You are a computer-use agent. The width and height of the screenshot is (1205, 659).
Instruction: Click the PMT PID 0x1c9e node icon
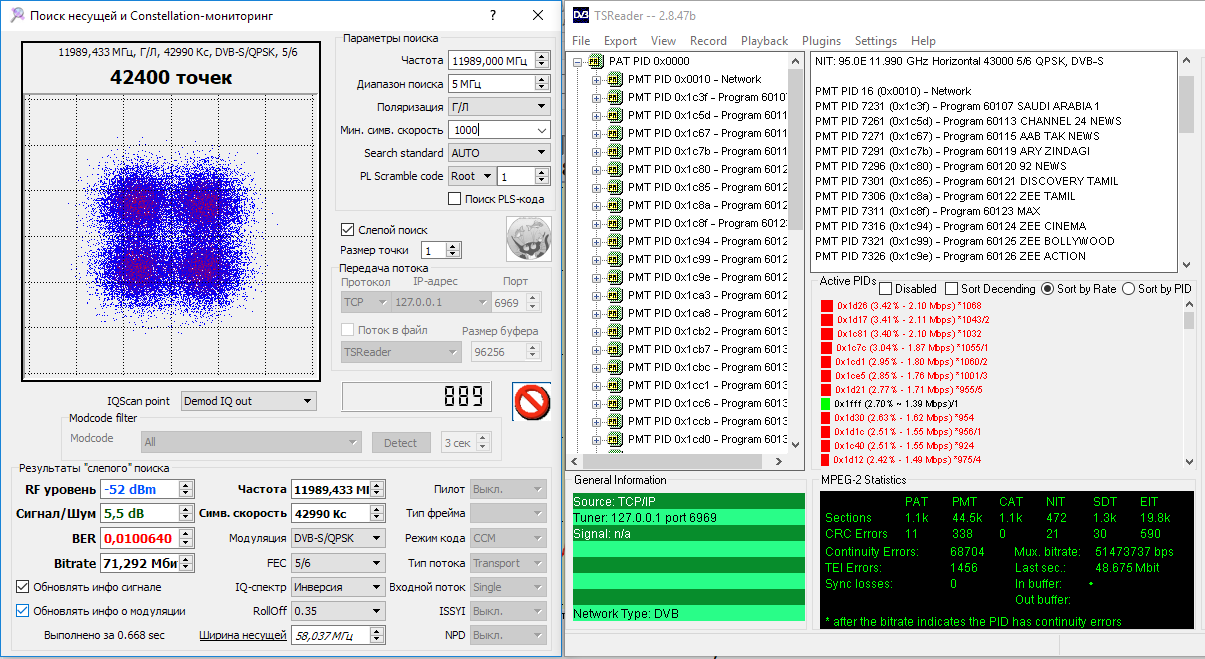pos(616,277)
